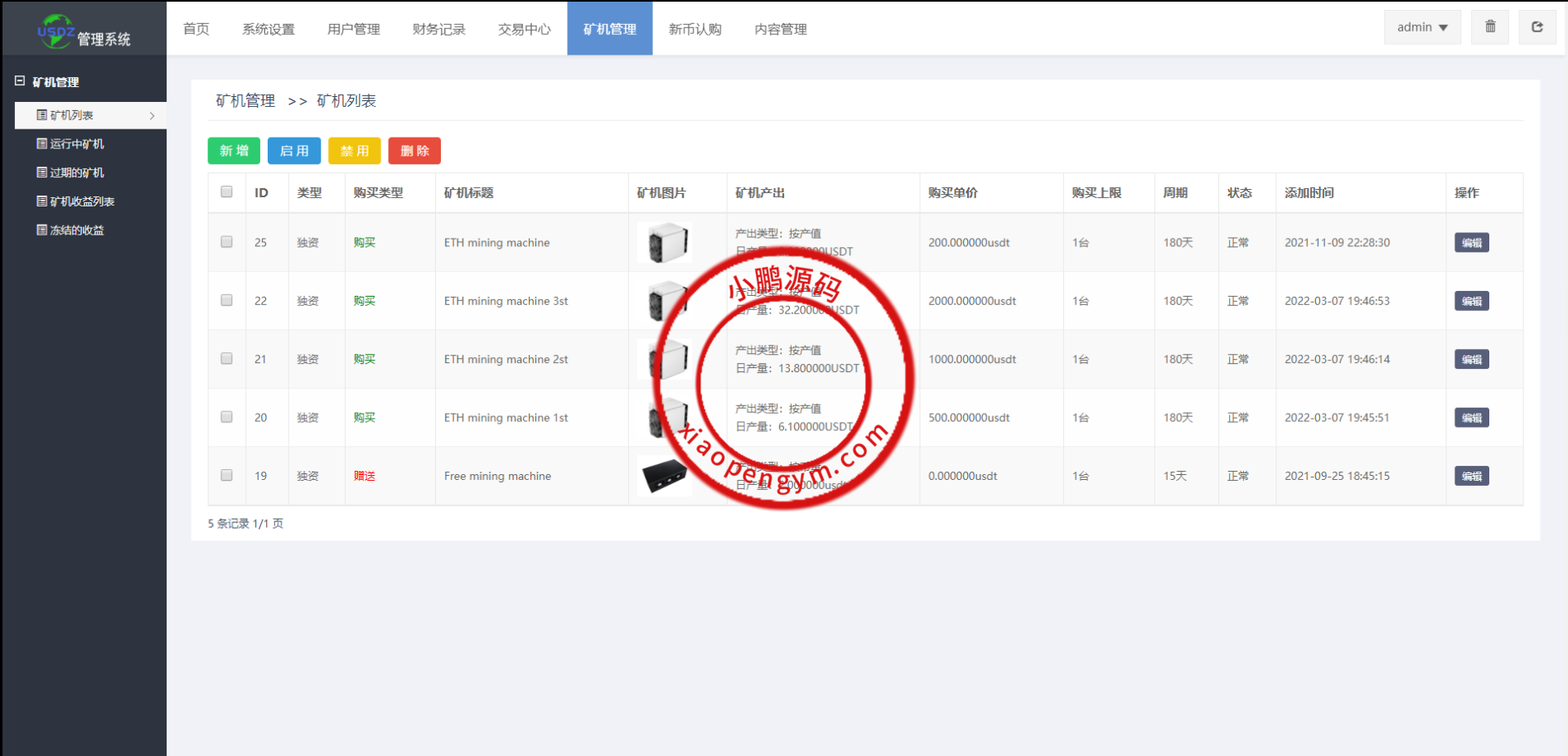Check the checkbox for row ID 25
1568x756 pixels.
pos(226,242)
